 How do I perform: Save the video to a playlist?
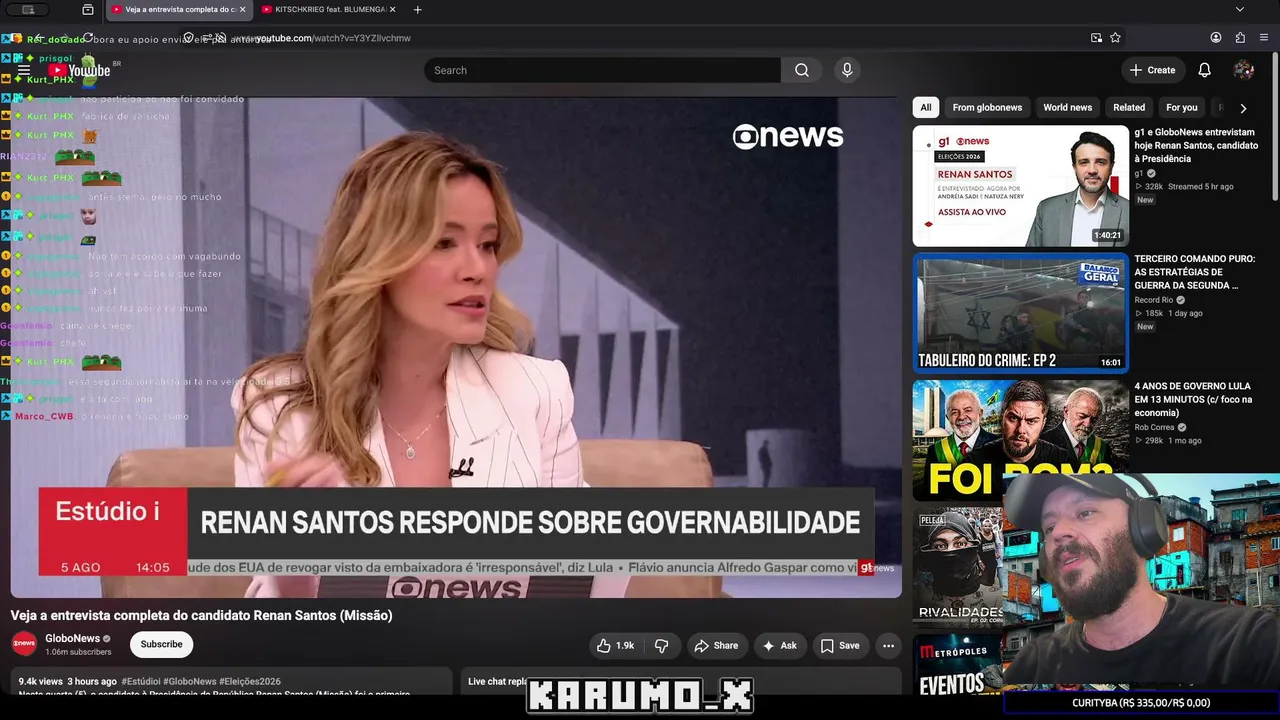pyautogui.click(x=840, y=646)
